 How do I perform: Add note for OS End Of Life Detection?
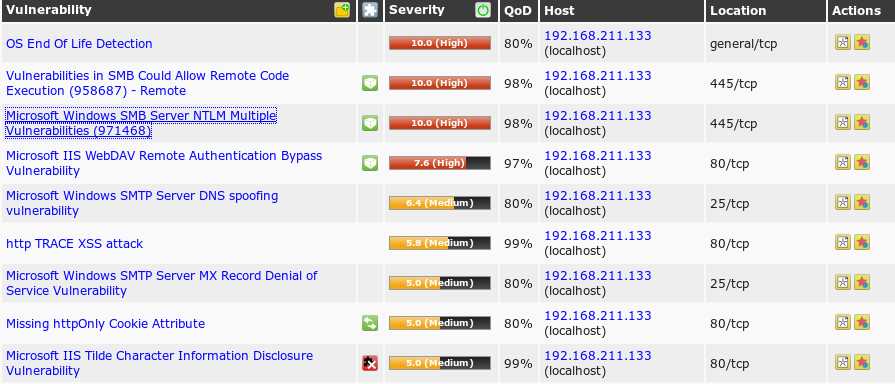point(842,42)
